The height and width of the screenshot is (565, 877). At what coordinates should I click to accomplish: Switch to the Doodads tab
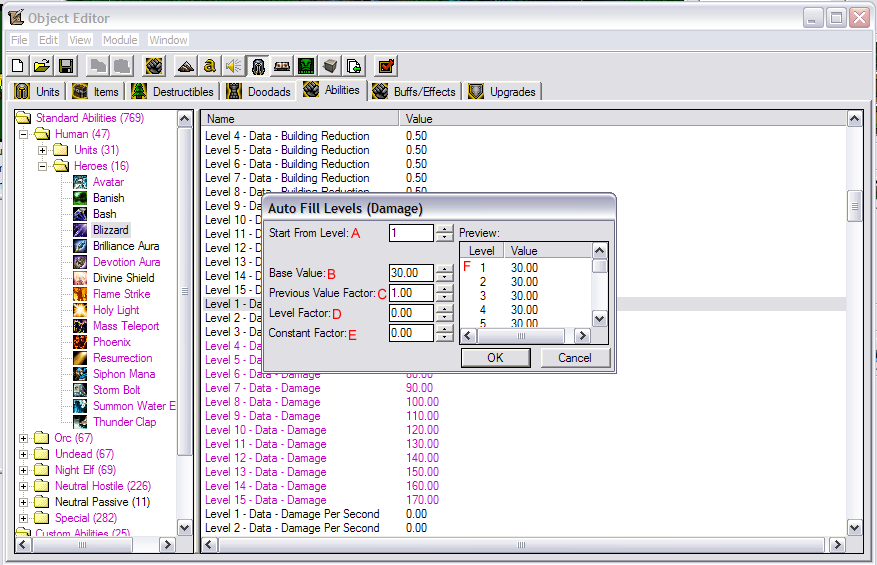pos(260,91)
